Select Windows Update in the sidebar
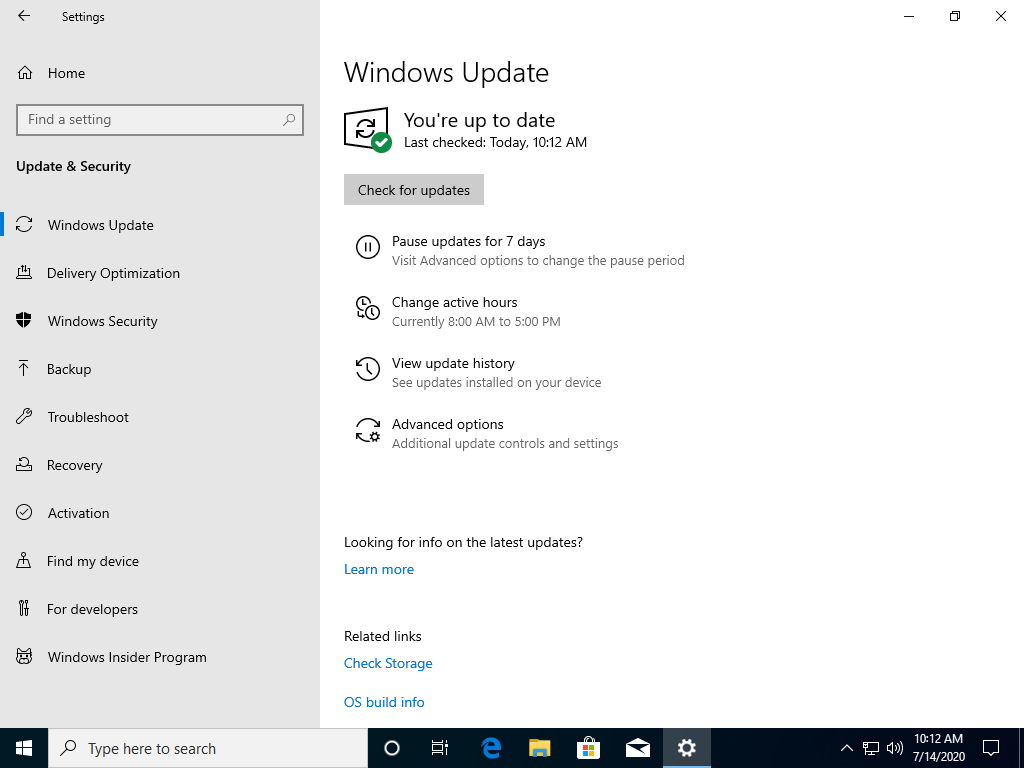Screen dimensions: 1024x768 pyautogui.click(x=160, y=225)
